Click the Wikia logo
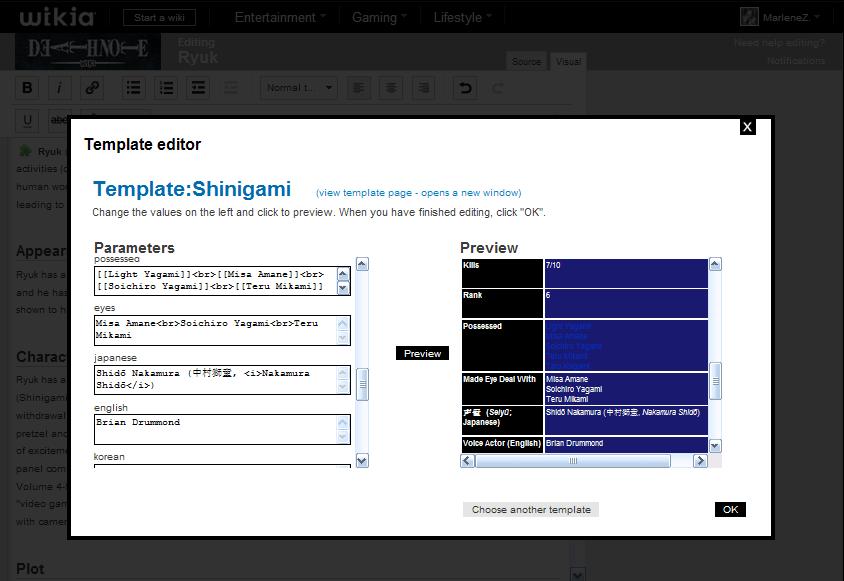 (x=56, y=17)
